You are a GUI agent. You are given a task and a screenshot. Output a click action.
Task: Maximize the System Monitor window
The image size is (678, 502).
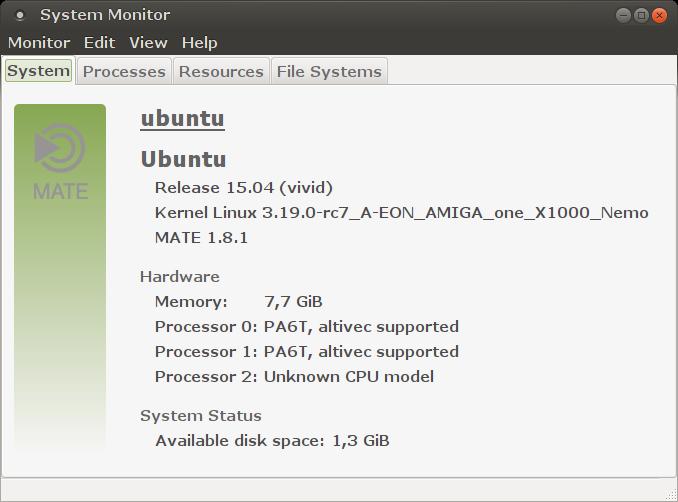641,15
